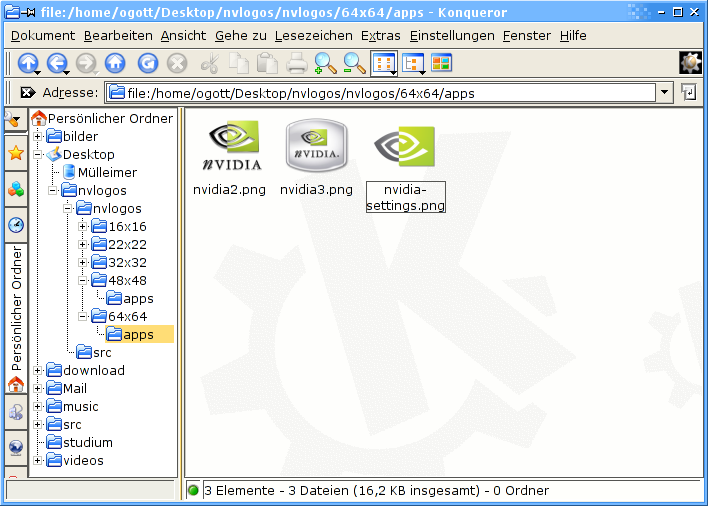Expand the 22x22 folder node

[x=83, y=244]
